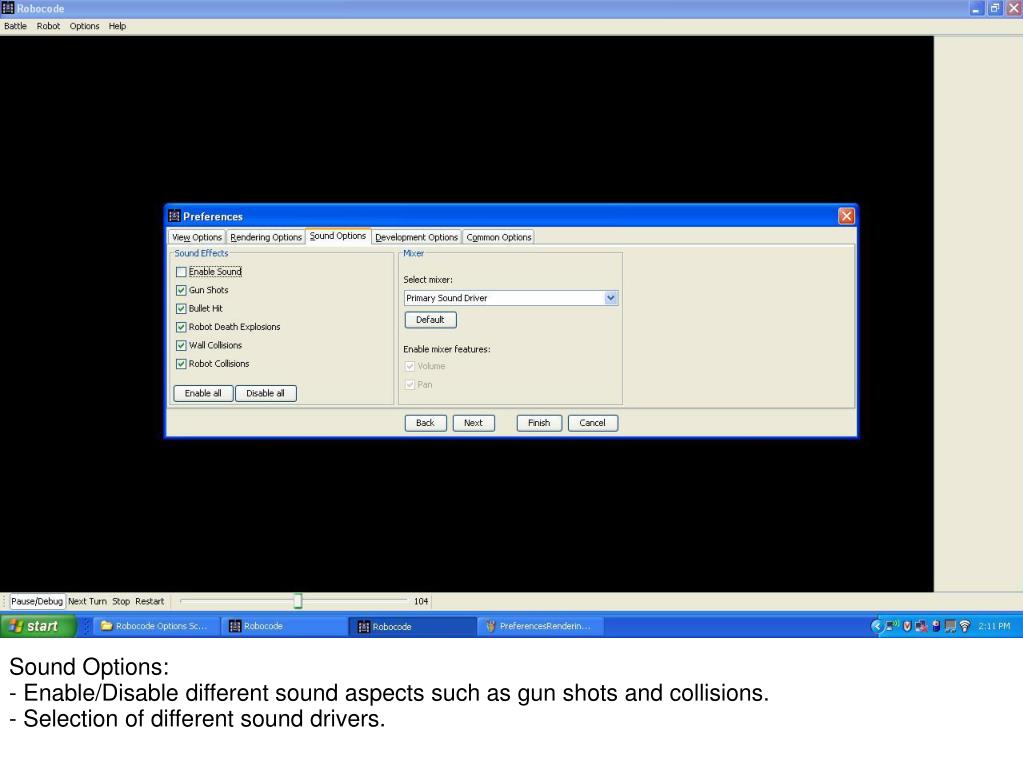Go Back in the Preferences dialog

[425, 423]
